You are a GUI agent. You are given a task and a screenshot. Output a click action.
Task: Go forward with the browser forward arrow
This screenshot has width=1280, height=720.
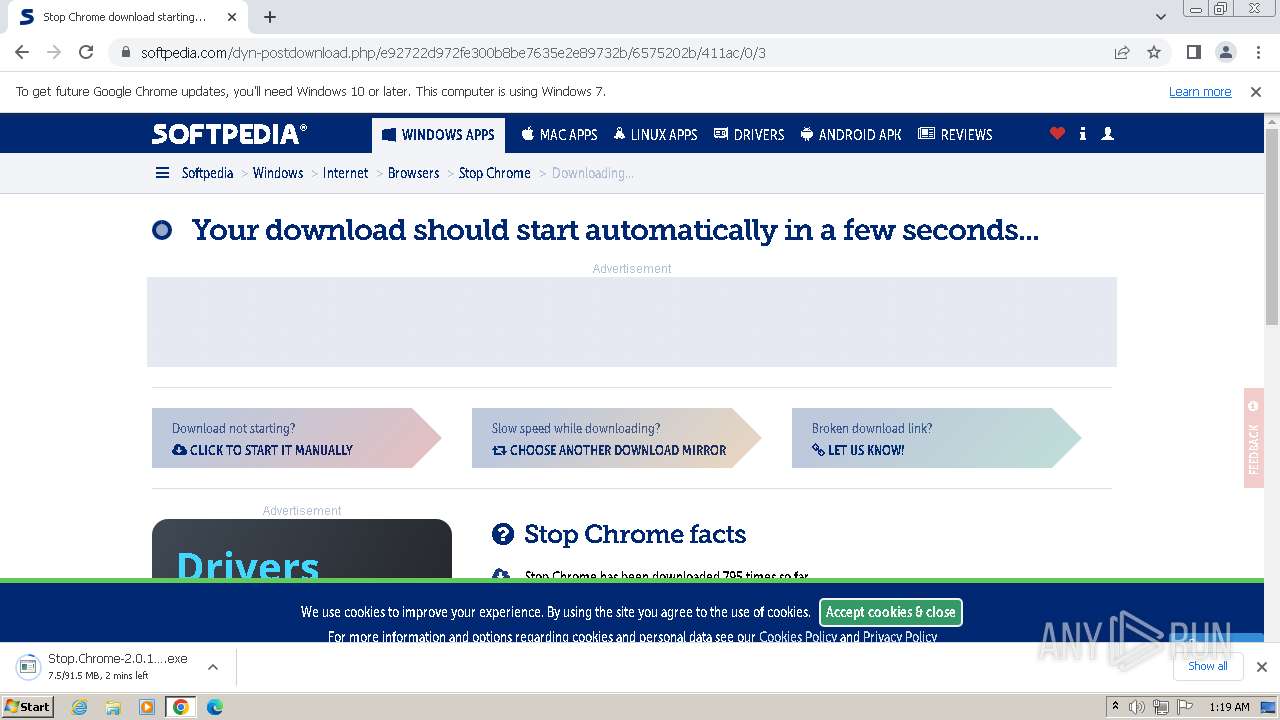(x=54, y=52)
